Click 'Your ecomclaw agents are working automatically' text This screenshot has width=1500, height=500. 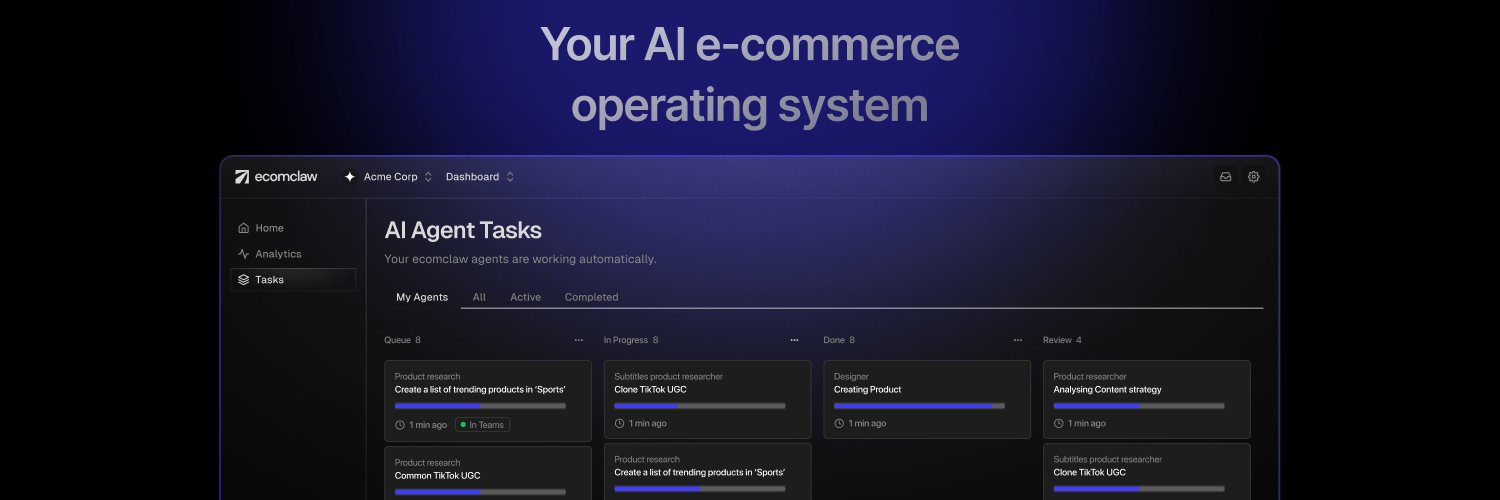tap(520, 259)
